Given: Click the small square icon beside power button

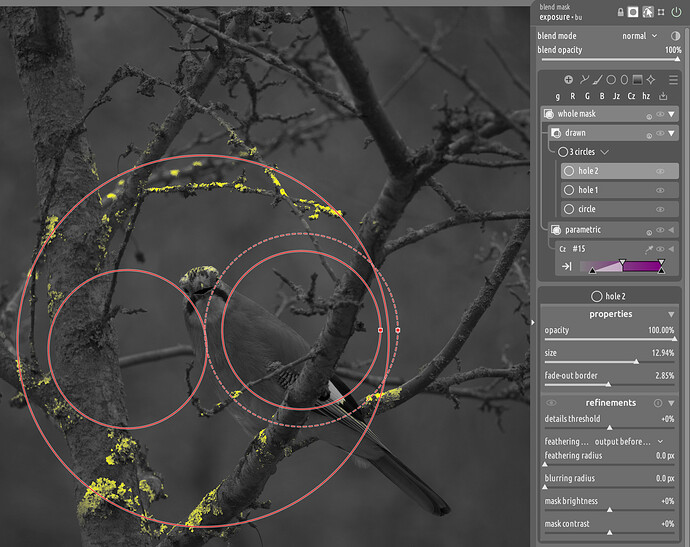Looking at the screenshot, I should 661,12.
